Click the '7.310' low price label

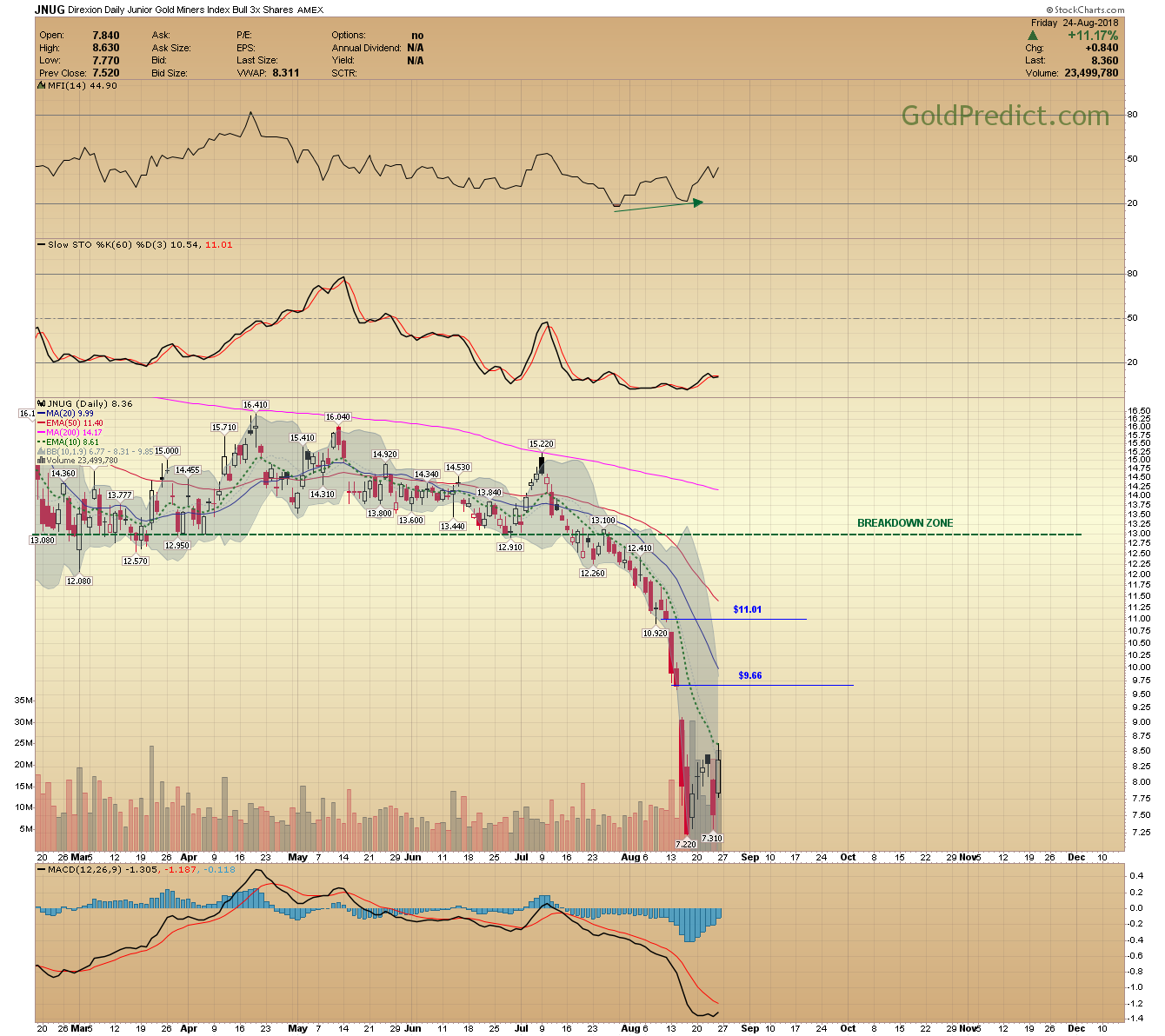pyautogui.click(x=712, y=838)
